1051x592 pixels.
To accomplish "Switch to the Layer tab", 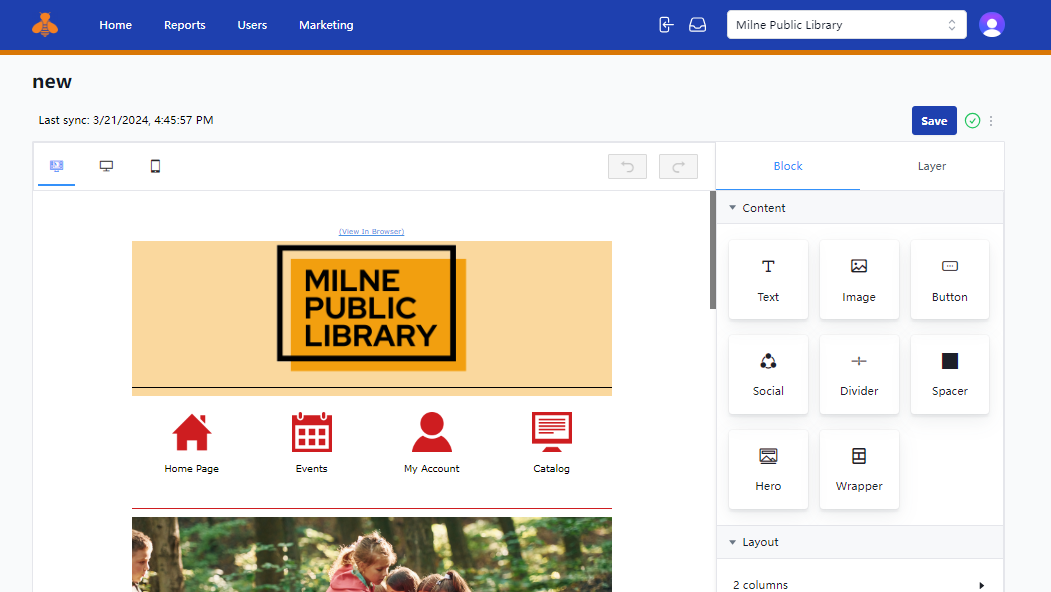I will coord(932,166).
